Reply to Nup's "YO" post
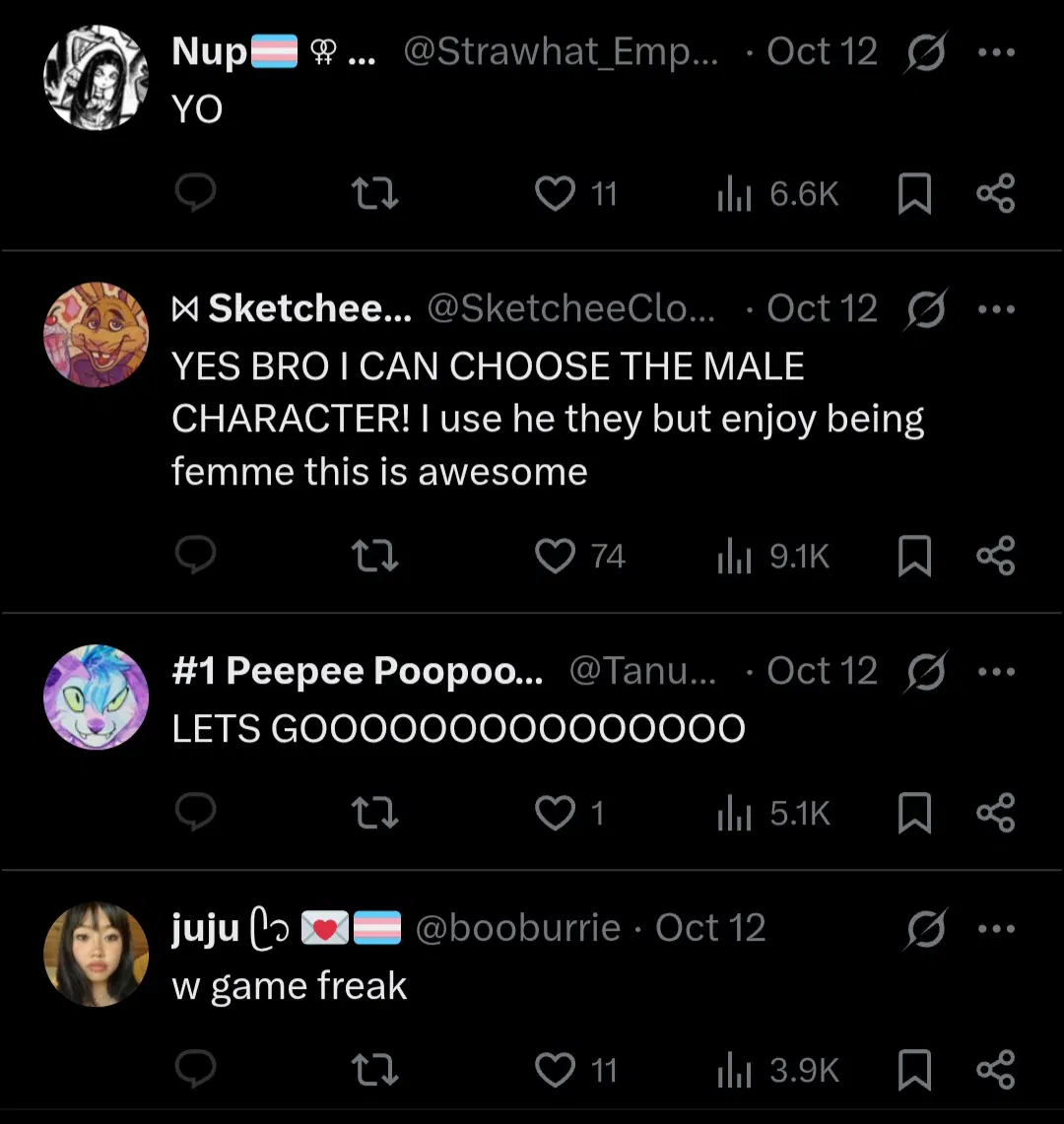1064x1124 pixels. click(195, 194)
